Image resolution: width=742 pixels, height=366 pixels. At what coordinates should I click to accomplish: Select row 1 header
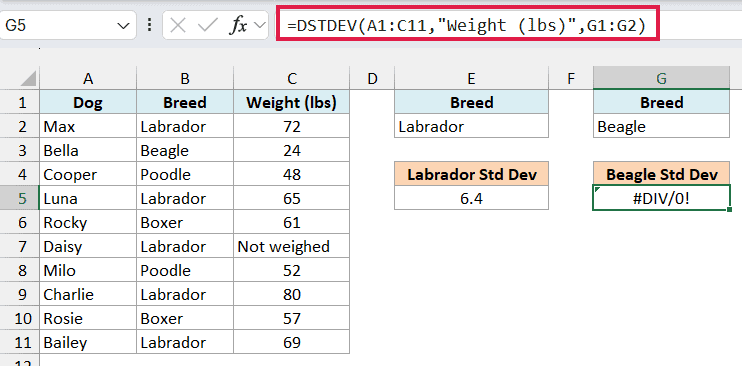tap(20, 102)
